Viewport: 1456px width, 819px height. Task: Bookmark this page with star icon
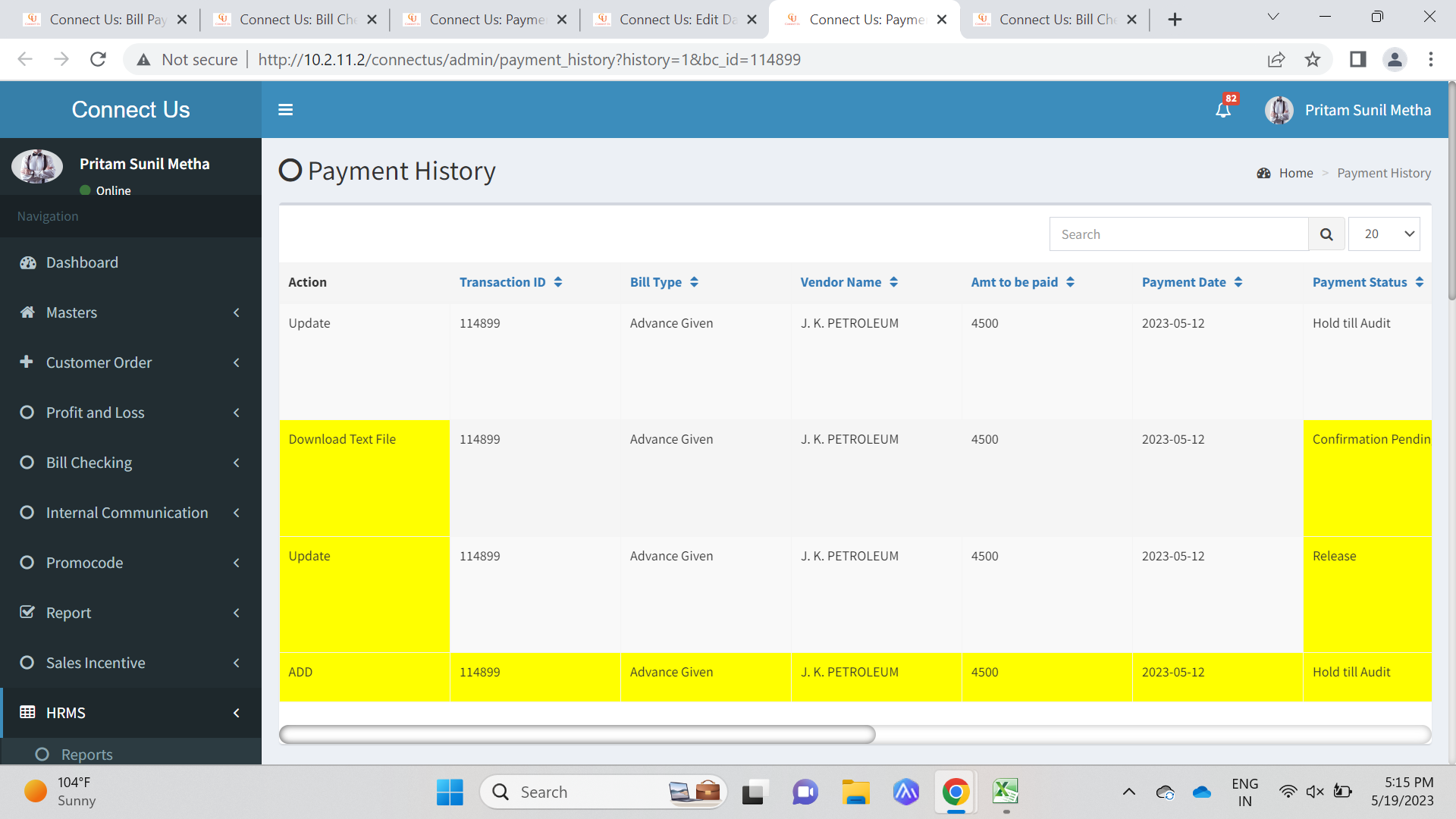[x=1313, y=59]
